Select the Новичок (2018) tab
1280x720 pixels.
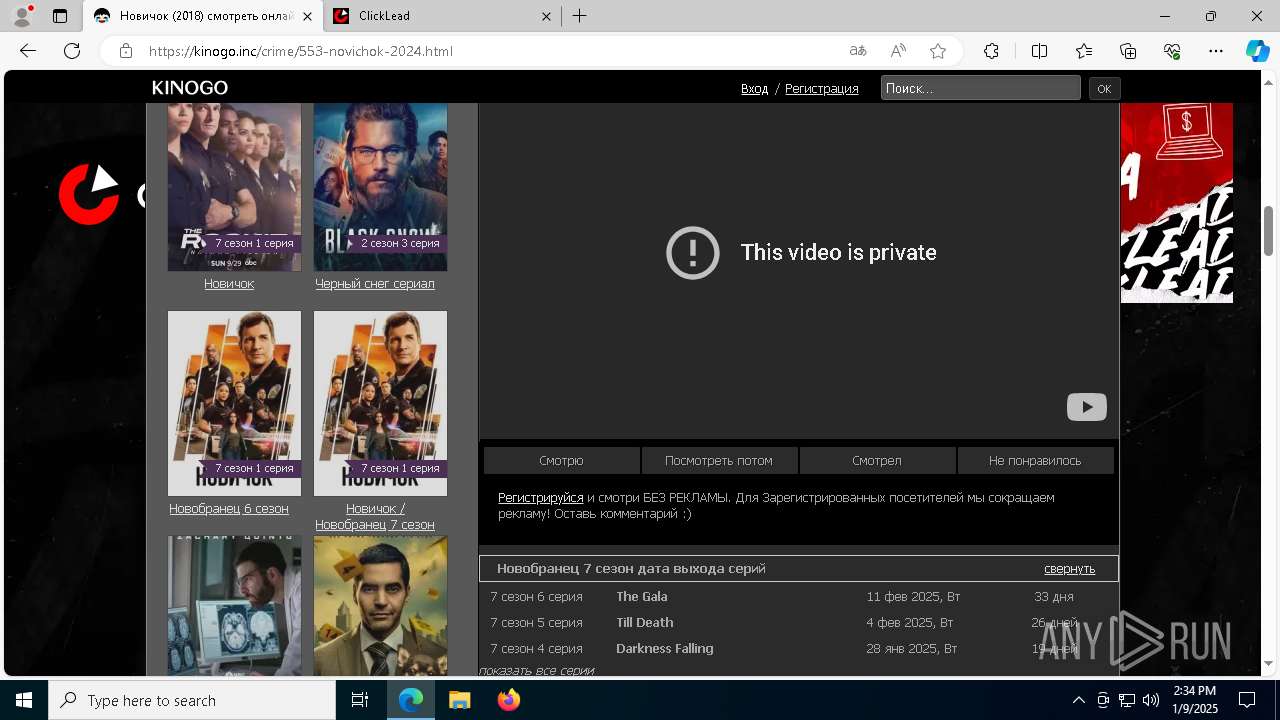tap(203, 16)
